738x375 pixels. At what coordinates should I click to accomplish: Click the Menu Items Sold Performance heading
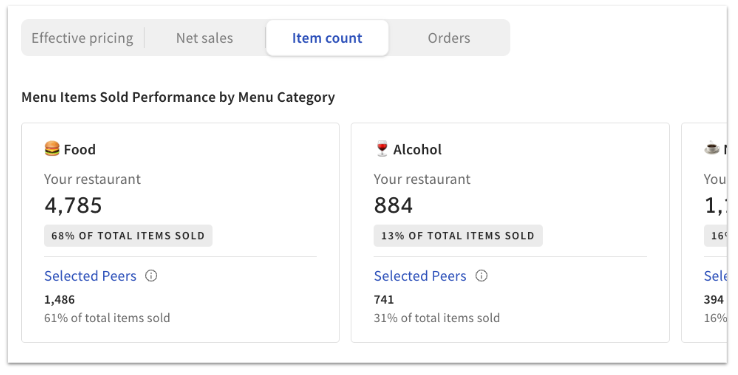point(178,97)
